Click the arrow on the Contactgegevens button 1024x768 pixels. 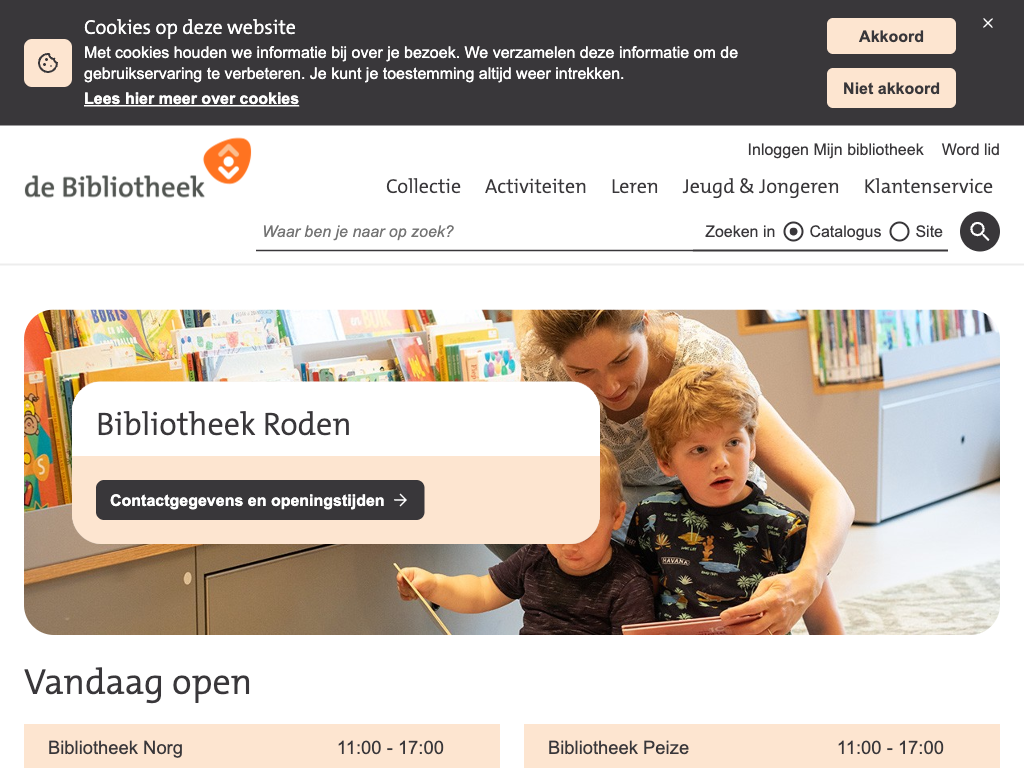click(400, 500)
